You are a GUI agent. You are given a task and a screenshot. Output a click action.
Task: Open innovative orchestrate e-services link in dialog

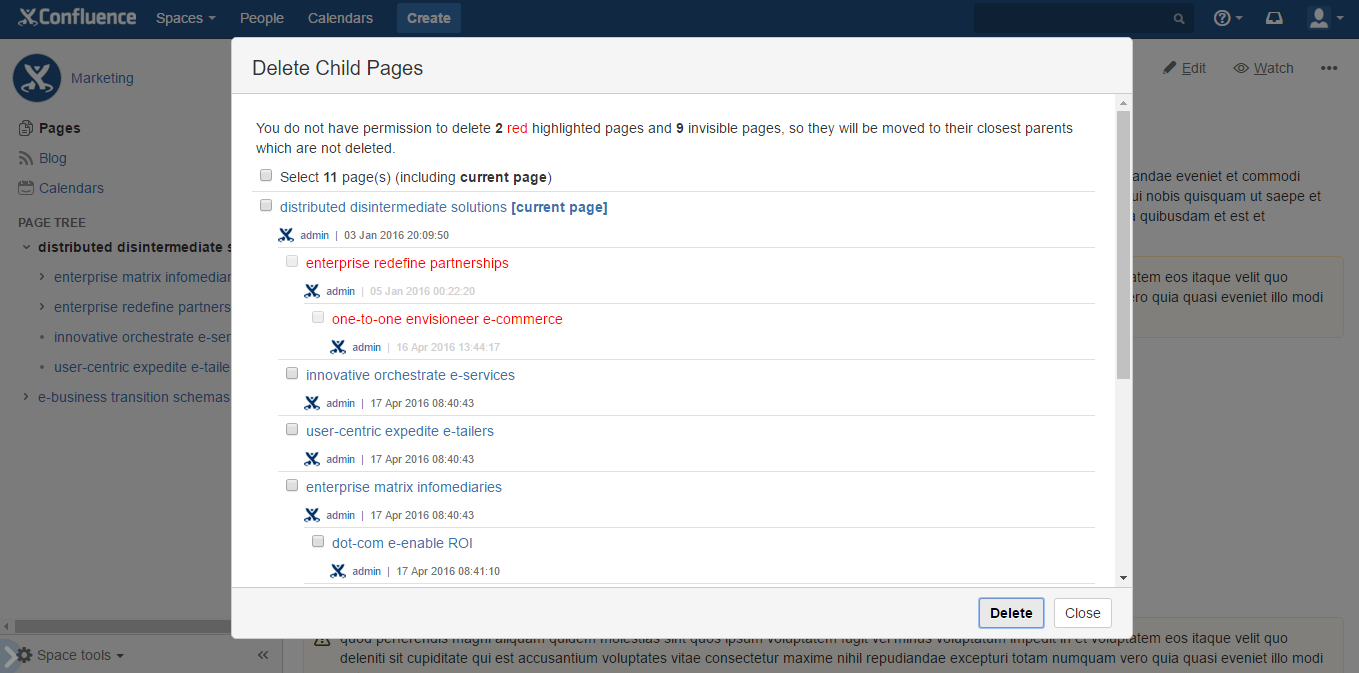tap(410, 375)
